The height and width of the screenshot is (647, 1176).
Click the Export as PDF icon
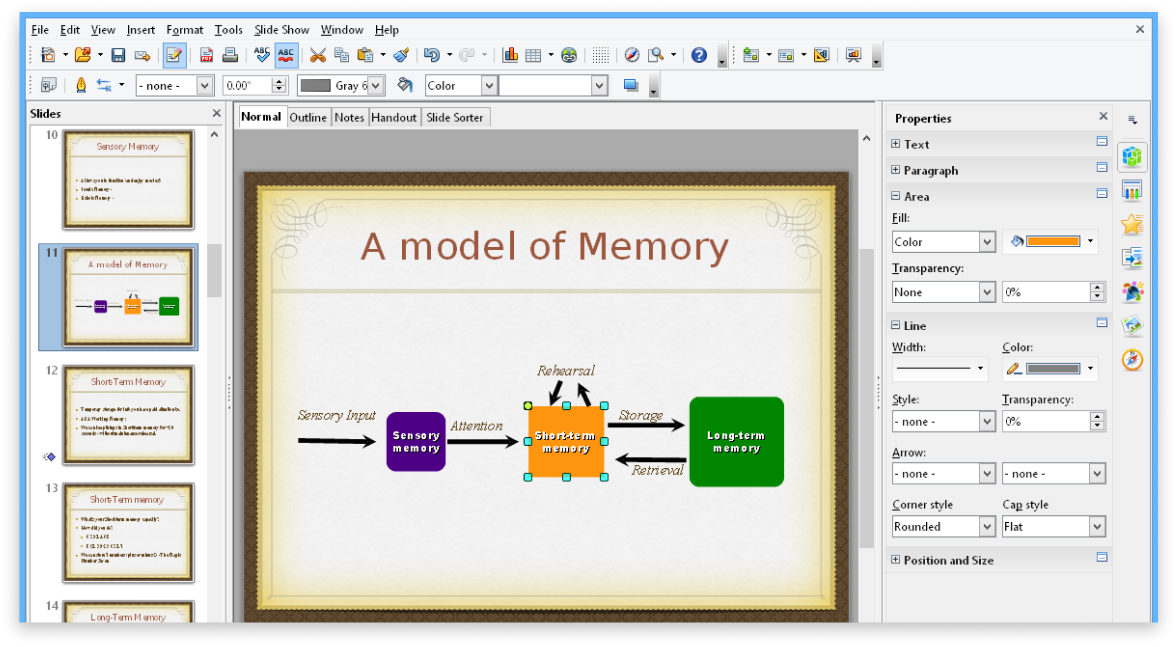pyautogui.click(x=206, y=56)
